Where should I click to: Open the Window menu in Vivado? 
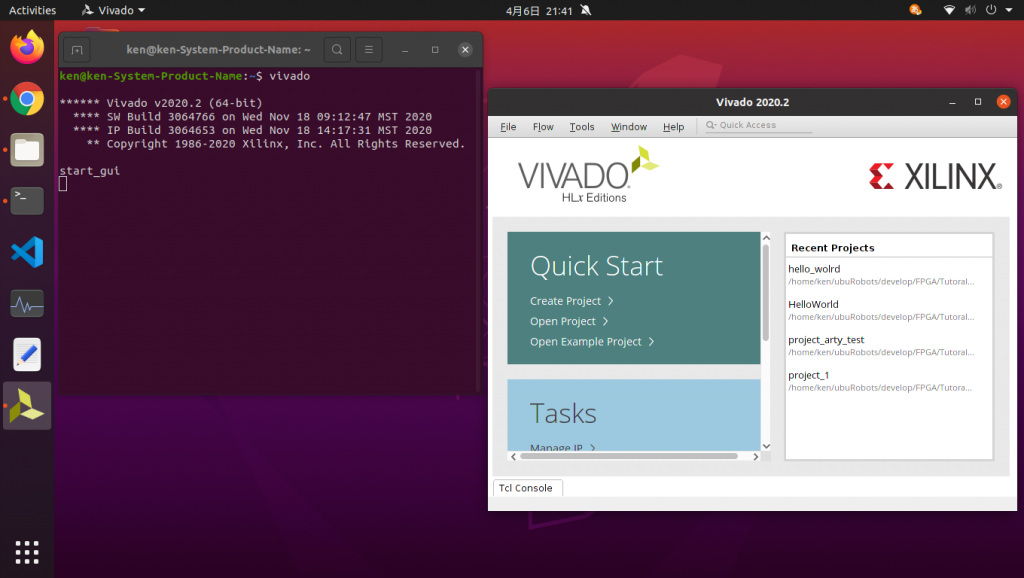click(x=629, y=127)
